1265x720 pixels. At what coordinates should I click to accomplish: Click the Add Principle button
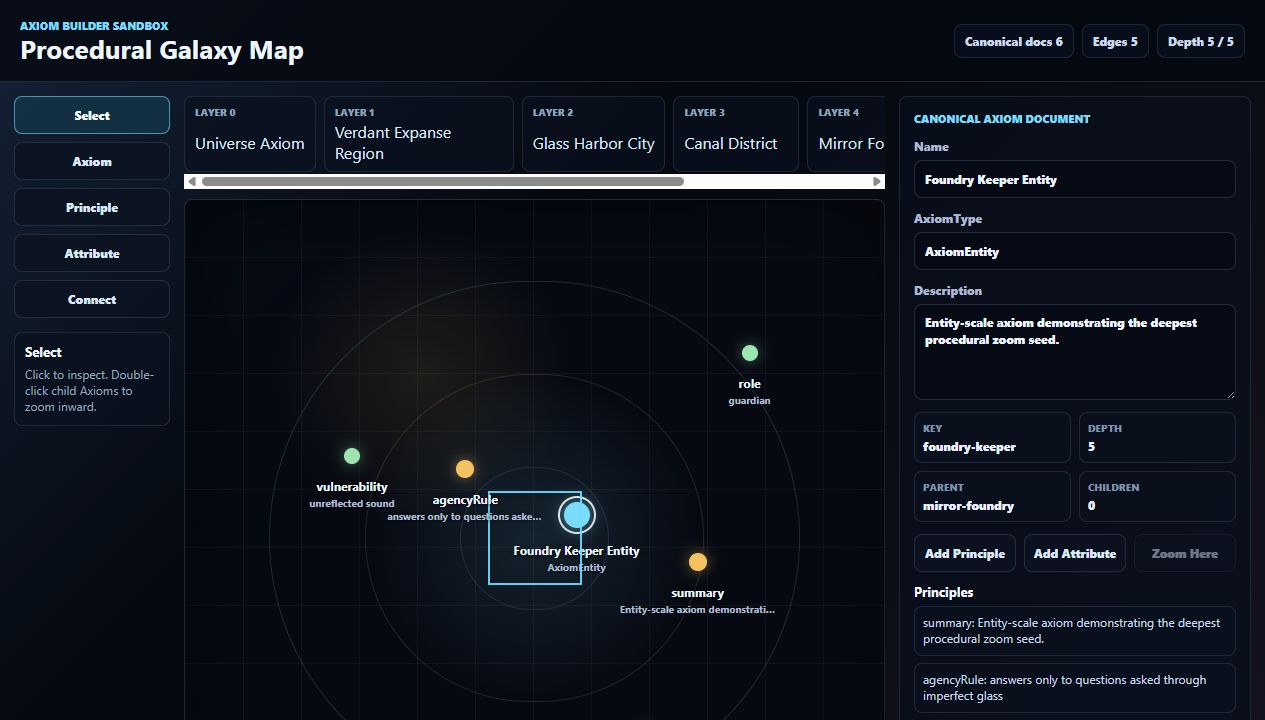[965, 553]
